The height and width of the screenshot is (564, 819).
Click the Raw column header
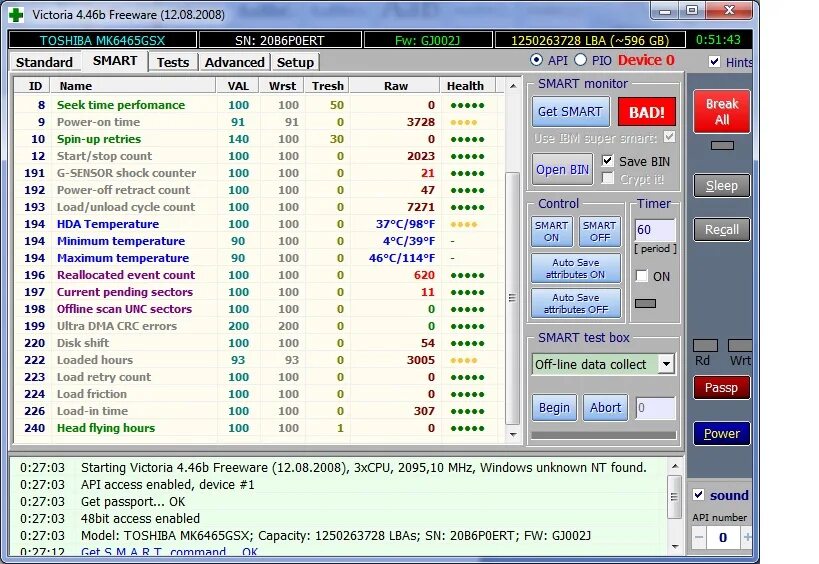[395, 86]
